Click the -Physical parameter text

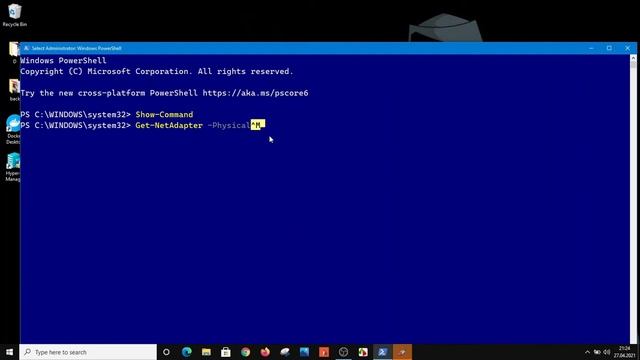[229, 125]
